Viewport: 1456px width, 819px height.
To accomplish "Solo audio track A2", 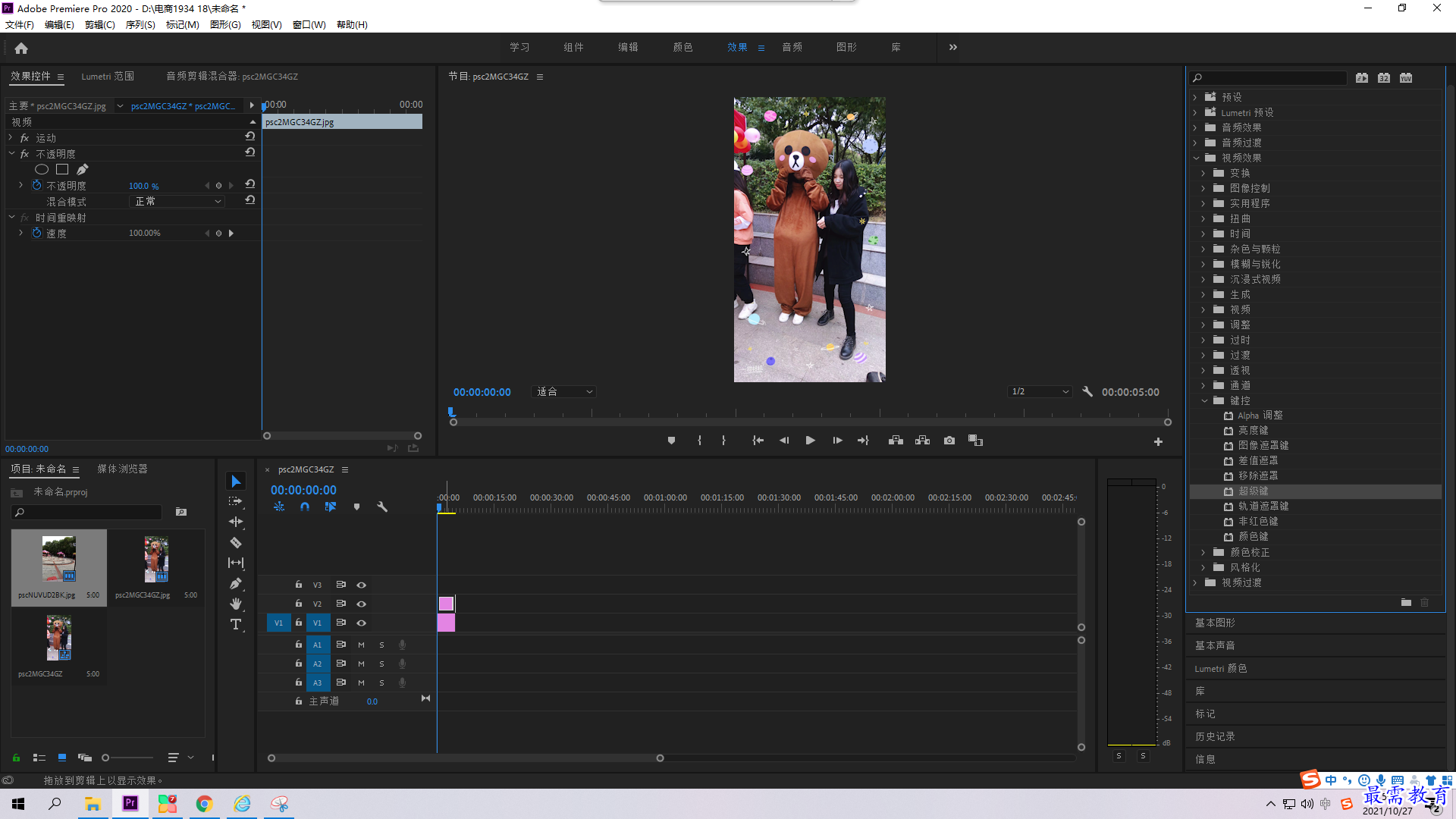I will click(x=381, y=664).
